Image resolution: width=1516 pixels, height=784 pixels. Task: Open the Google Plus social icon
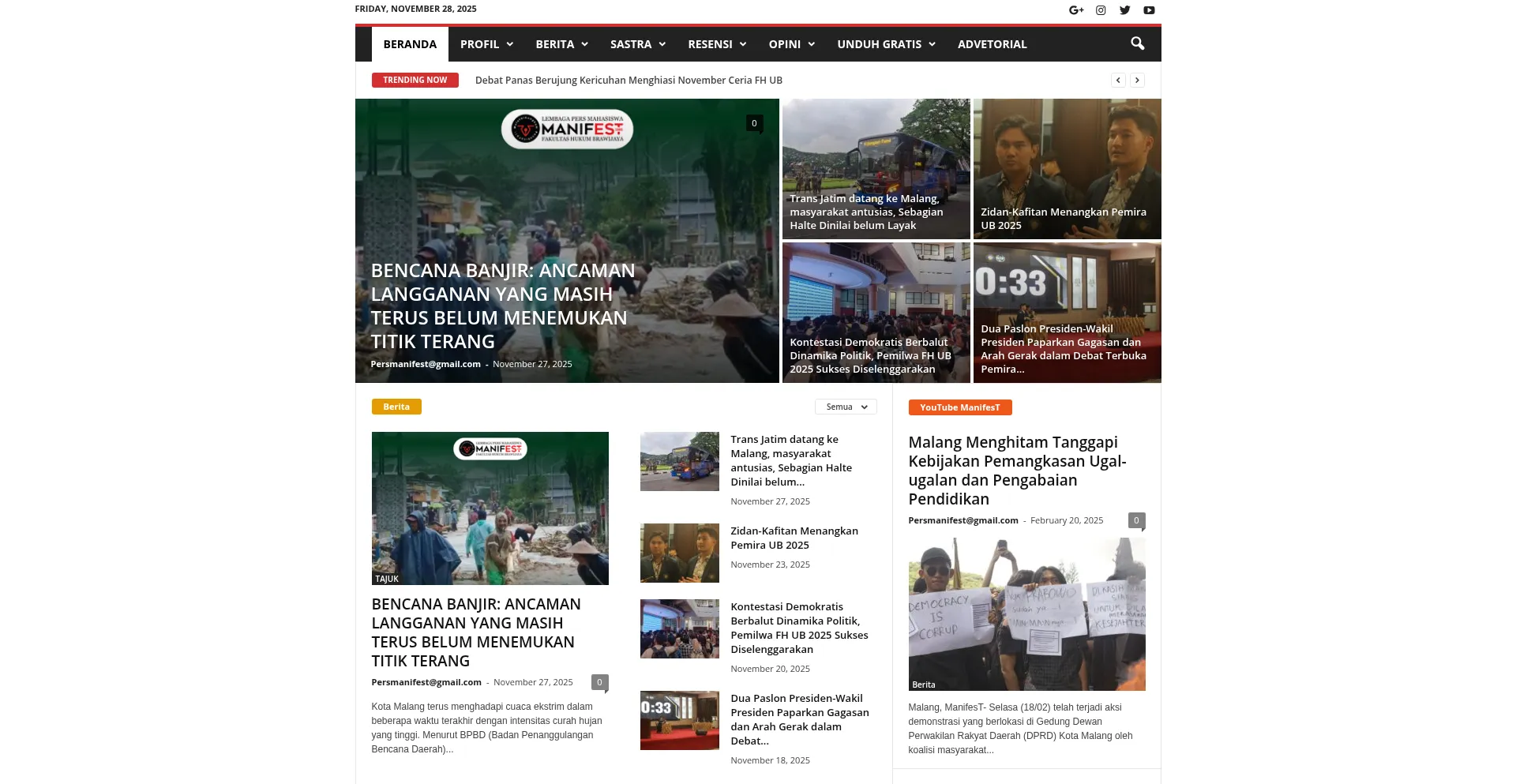click(x=1076, y=10)
